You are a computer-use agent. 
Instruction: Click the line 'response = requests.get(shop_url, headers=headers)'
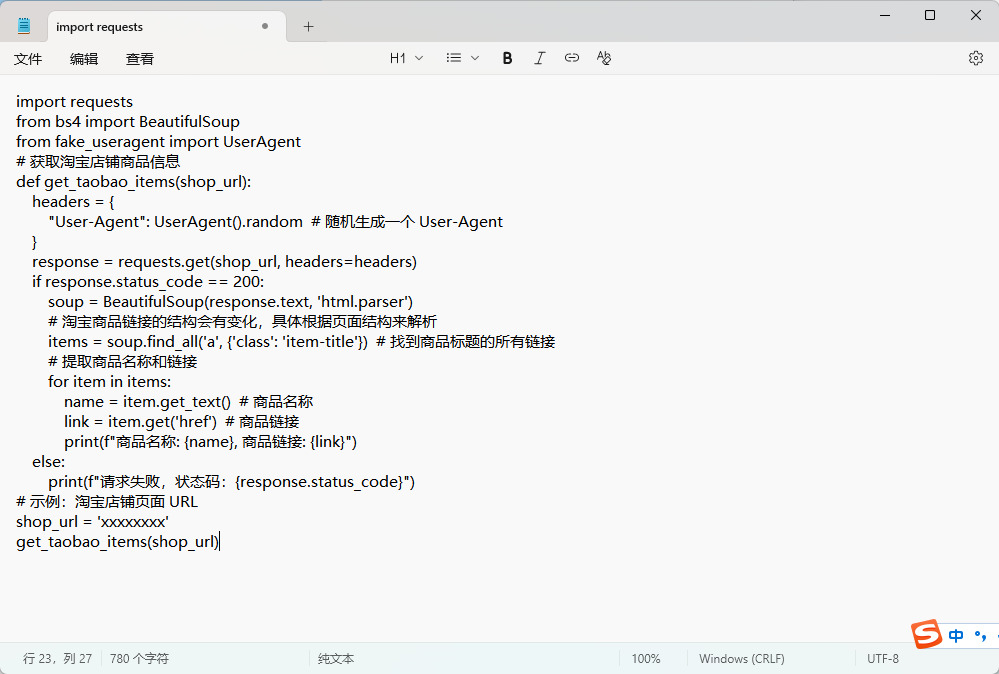(x=224, y=262)
